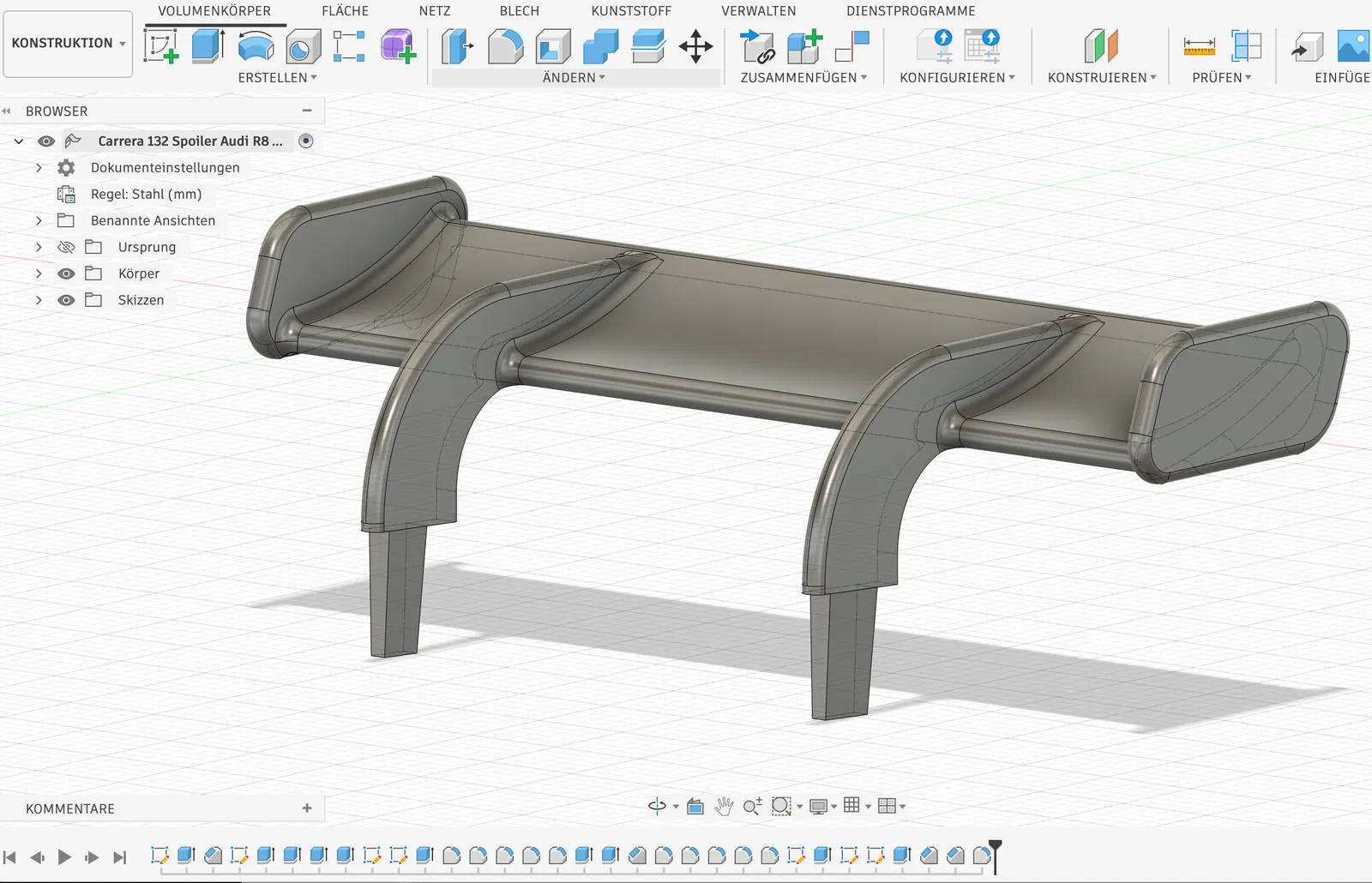Viewport: 1372px width, 883px height.
Task: Open the Blech tab
Action: (519, 11)
